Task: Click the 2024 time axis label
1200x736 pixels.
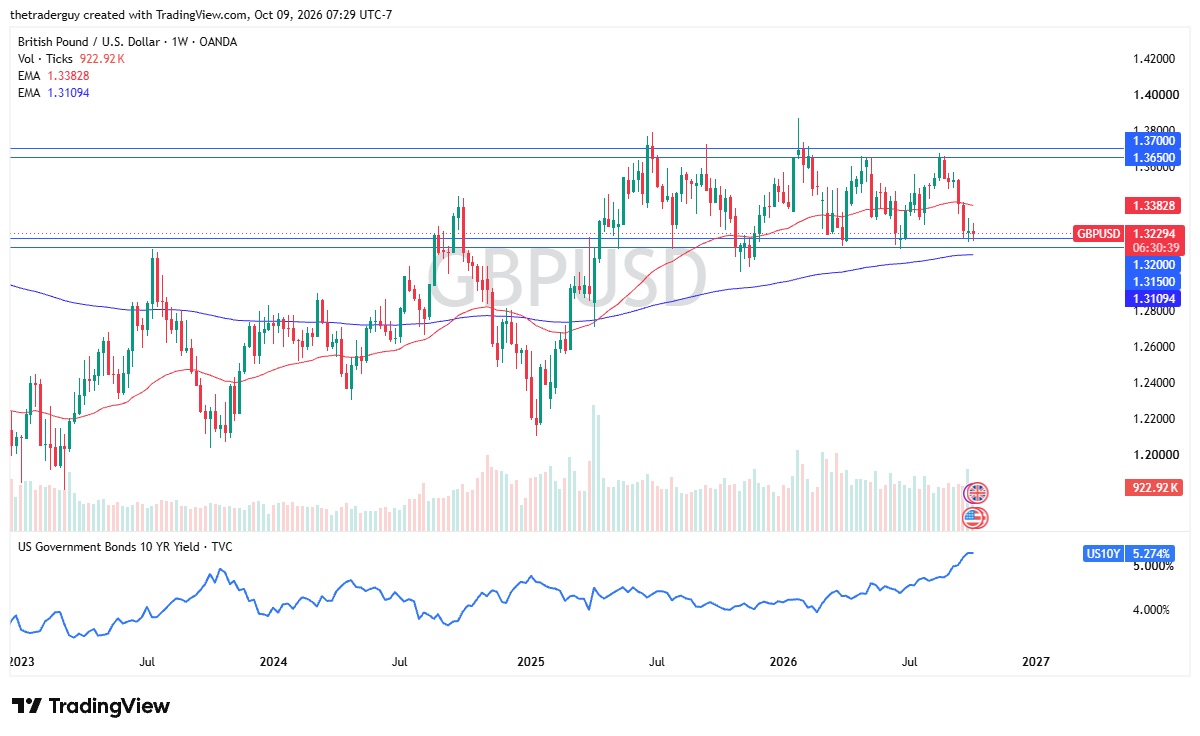Action: coord(273,662)
